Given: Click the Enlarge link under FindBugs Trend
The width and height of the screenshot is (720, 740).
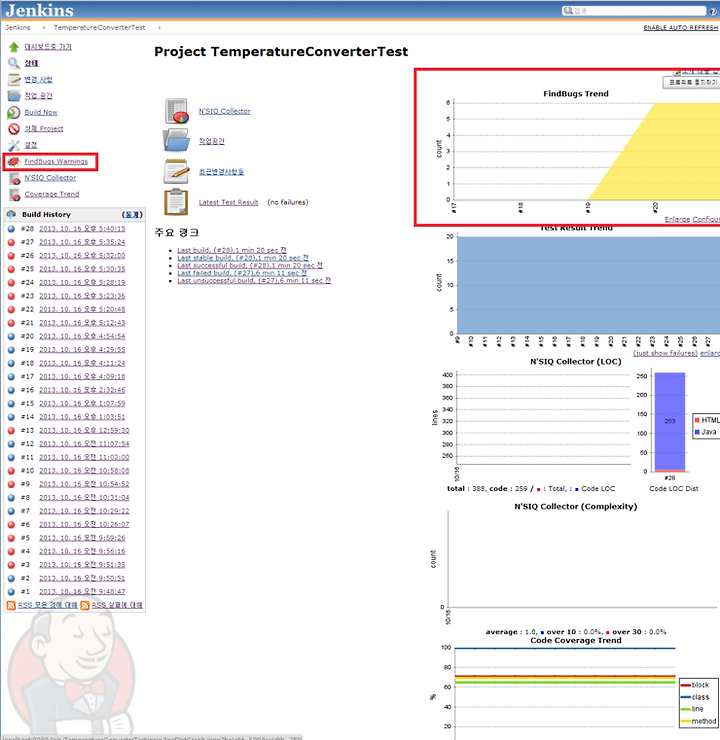Looking at the screenshot, I should point(678,219).
